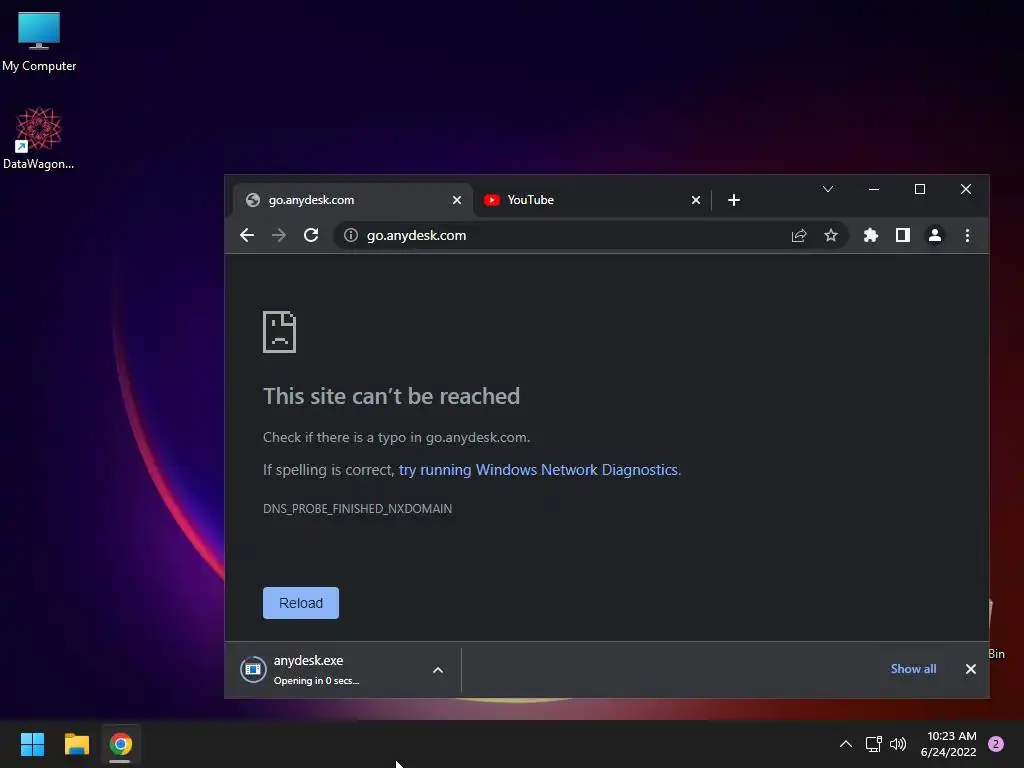Viewport: 1024px width, 768px height.
Task: Select the go.anydesk.com tab
Action: [353, 200]
